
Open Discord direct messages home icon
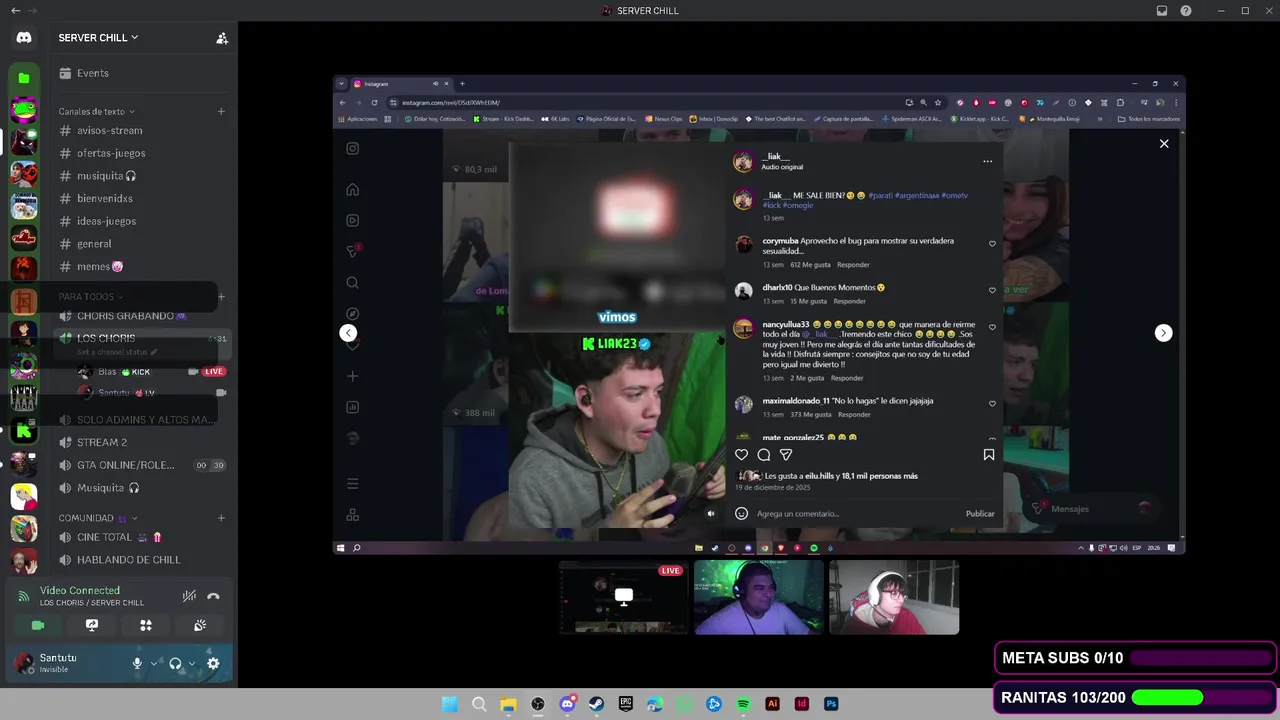tap(24, 37)
